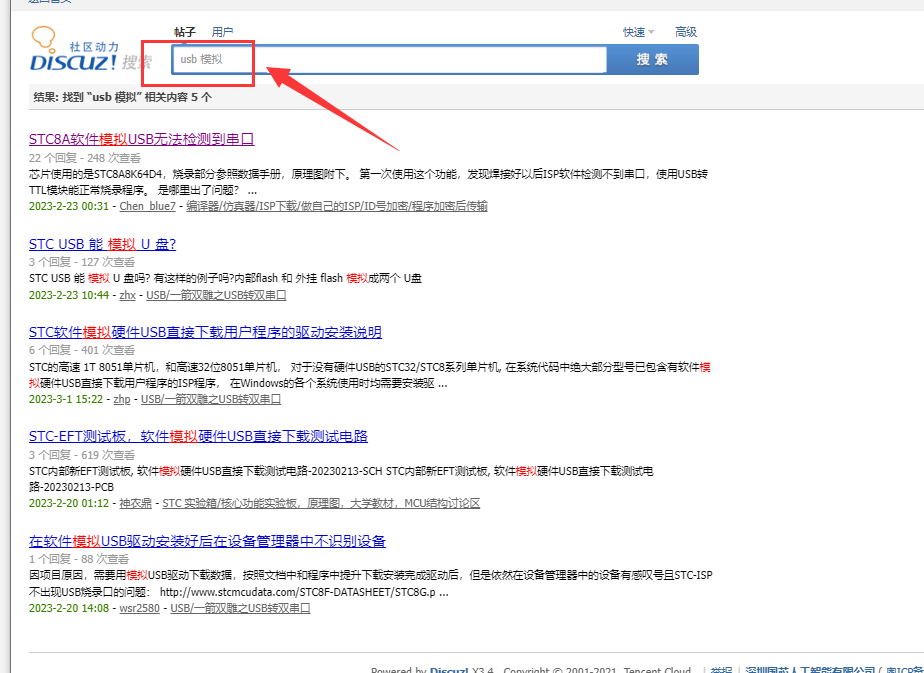Screen dimensions: 924x673
Task: Click date 2023-2-20 14:08
Action: pos(69,608)
